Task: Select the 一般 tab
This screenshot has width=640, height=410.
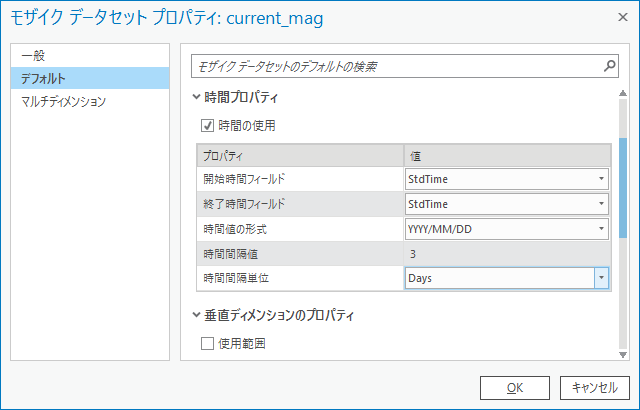Action: coord(34,56)
